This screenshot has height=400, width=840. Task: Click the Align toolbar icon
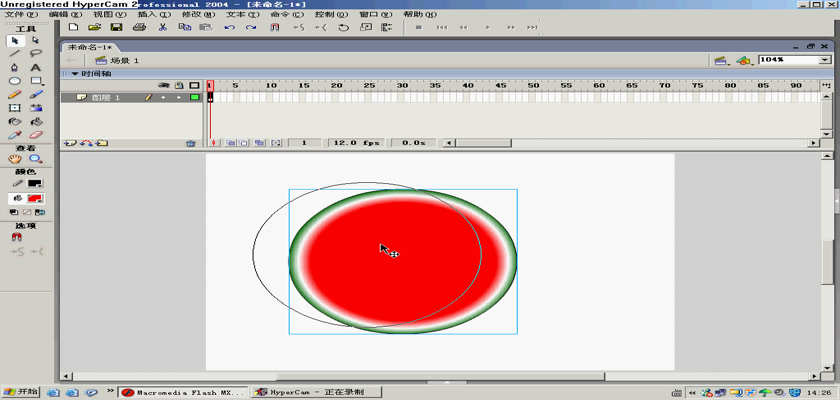387,27
